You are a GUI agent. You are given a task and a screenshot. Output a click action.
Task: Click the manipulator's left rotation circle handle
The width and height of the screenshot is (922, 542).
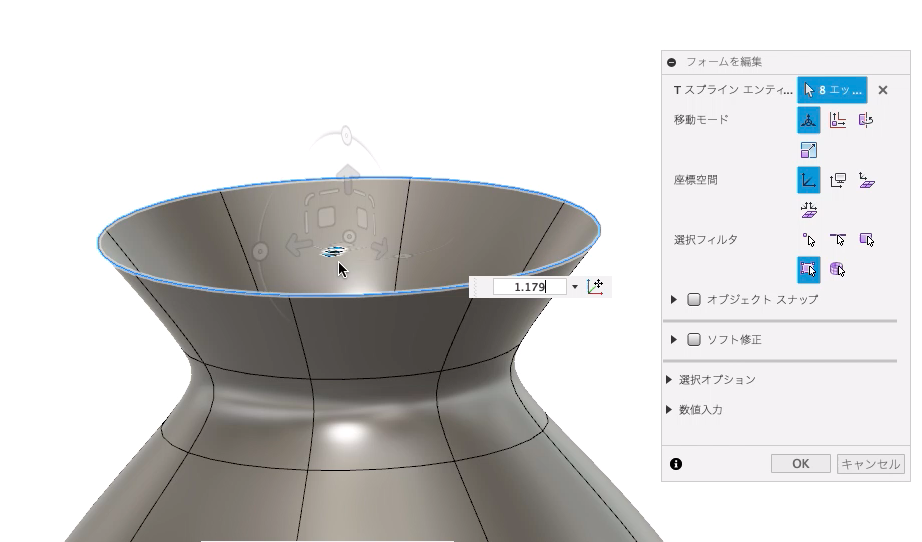[x=260, y=252]
